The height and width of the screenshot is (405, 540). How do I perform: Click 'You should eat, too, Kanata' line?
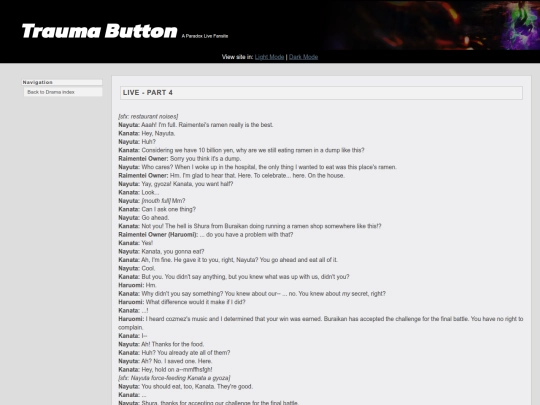185,386
